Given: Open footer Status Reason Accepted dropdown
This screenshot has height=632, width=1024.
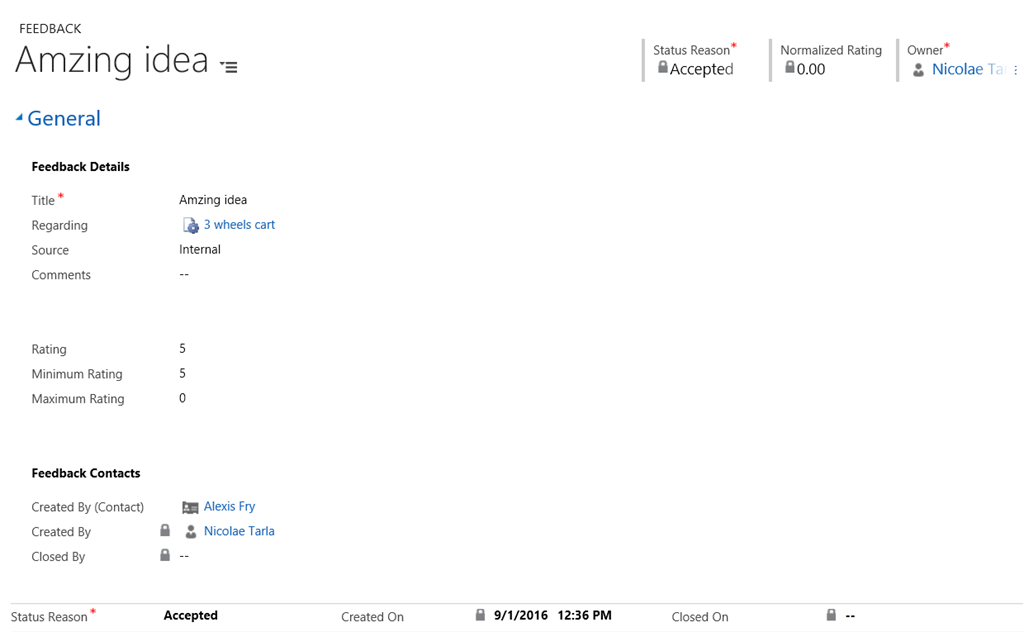Looking at the screenshot, I should tap(191, 616).
